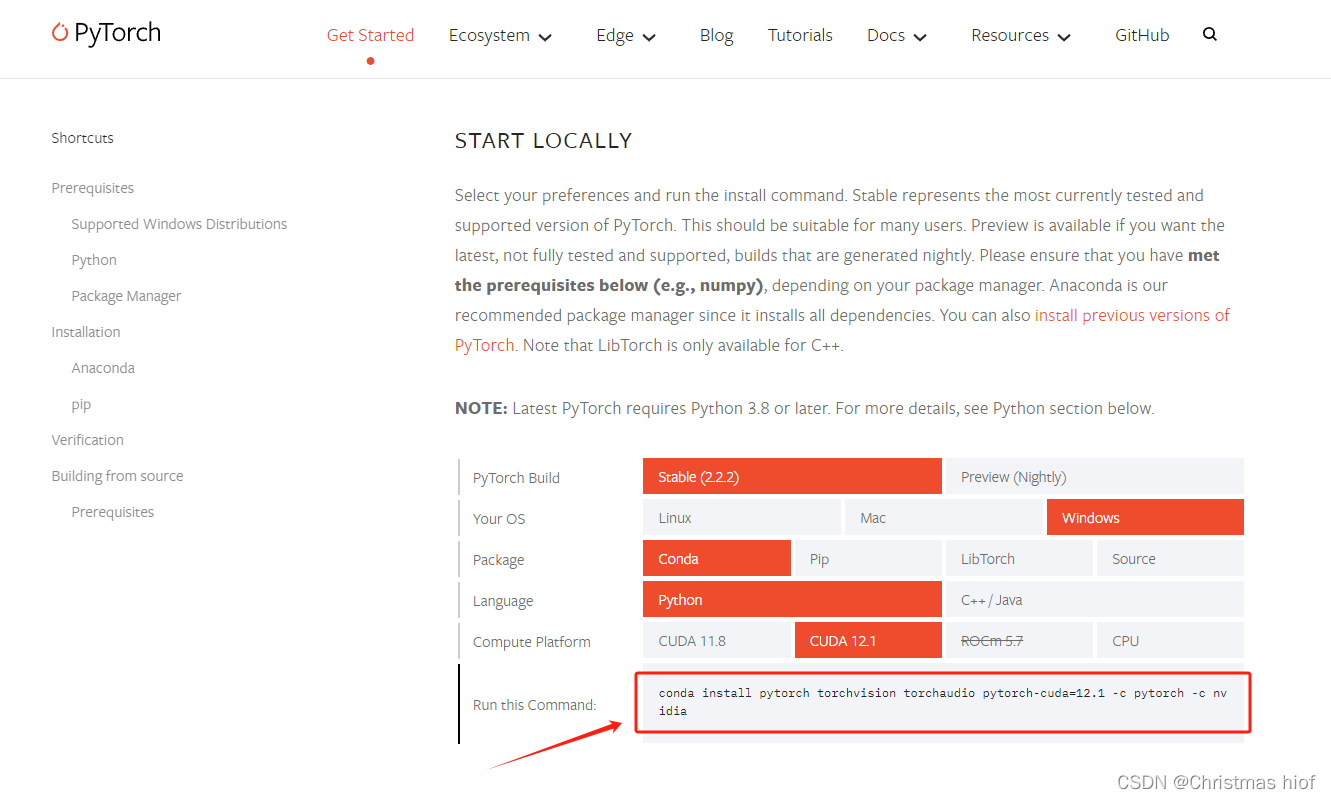This screenshot has height=799, width=1331.
Task: Click the Compute Platform row label
Action: tap(532, 642)
